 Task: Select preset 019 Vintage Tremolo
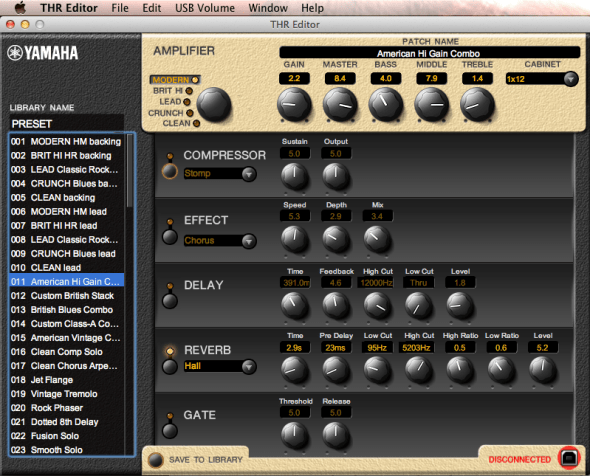point(66,394)
